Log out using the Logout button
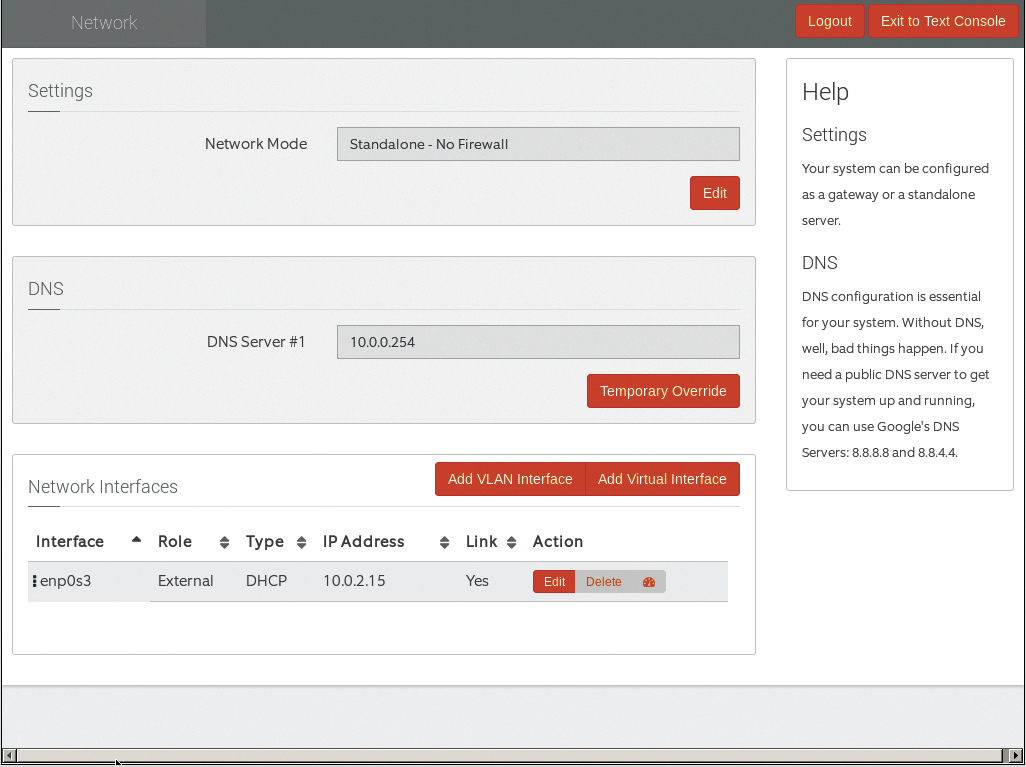The image size is (1026, 767). 829,21
